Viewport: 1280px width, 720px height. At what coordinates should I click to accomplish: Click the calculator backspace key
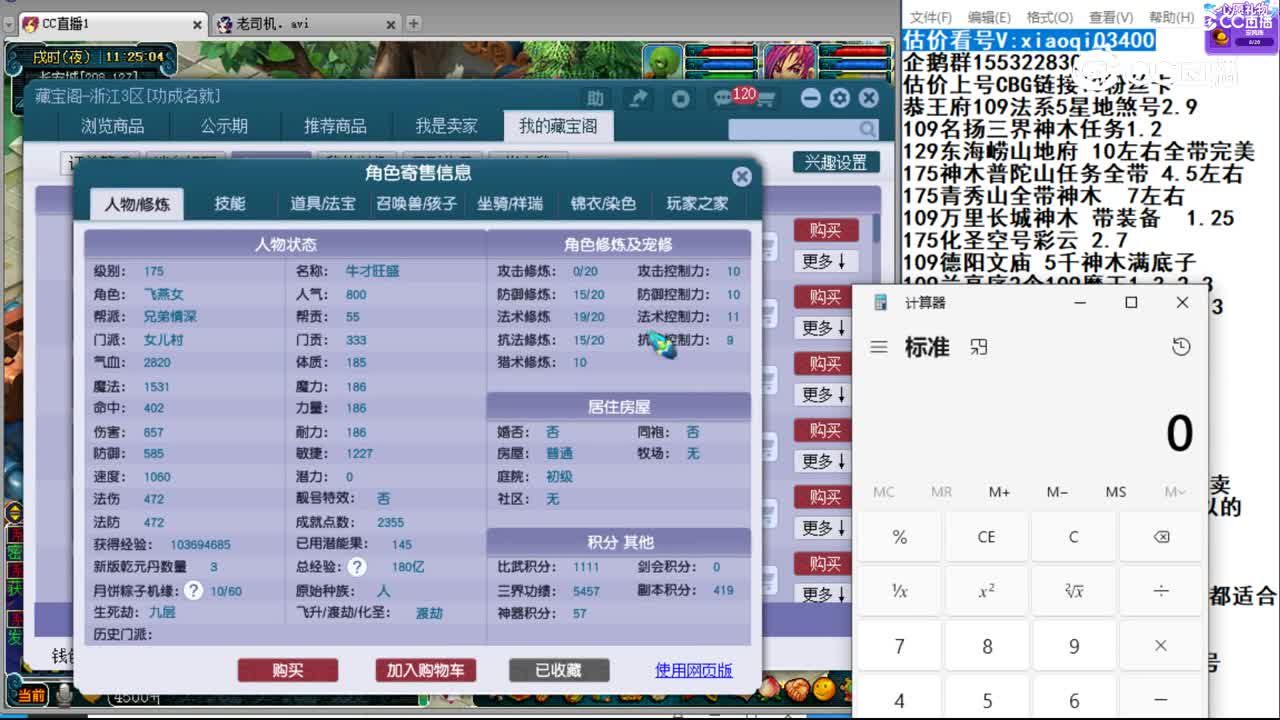click(x=1161, y=537)
